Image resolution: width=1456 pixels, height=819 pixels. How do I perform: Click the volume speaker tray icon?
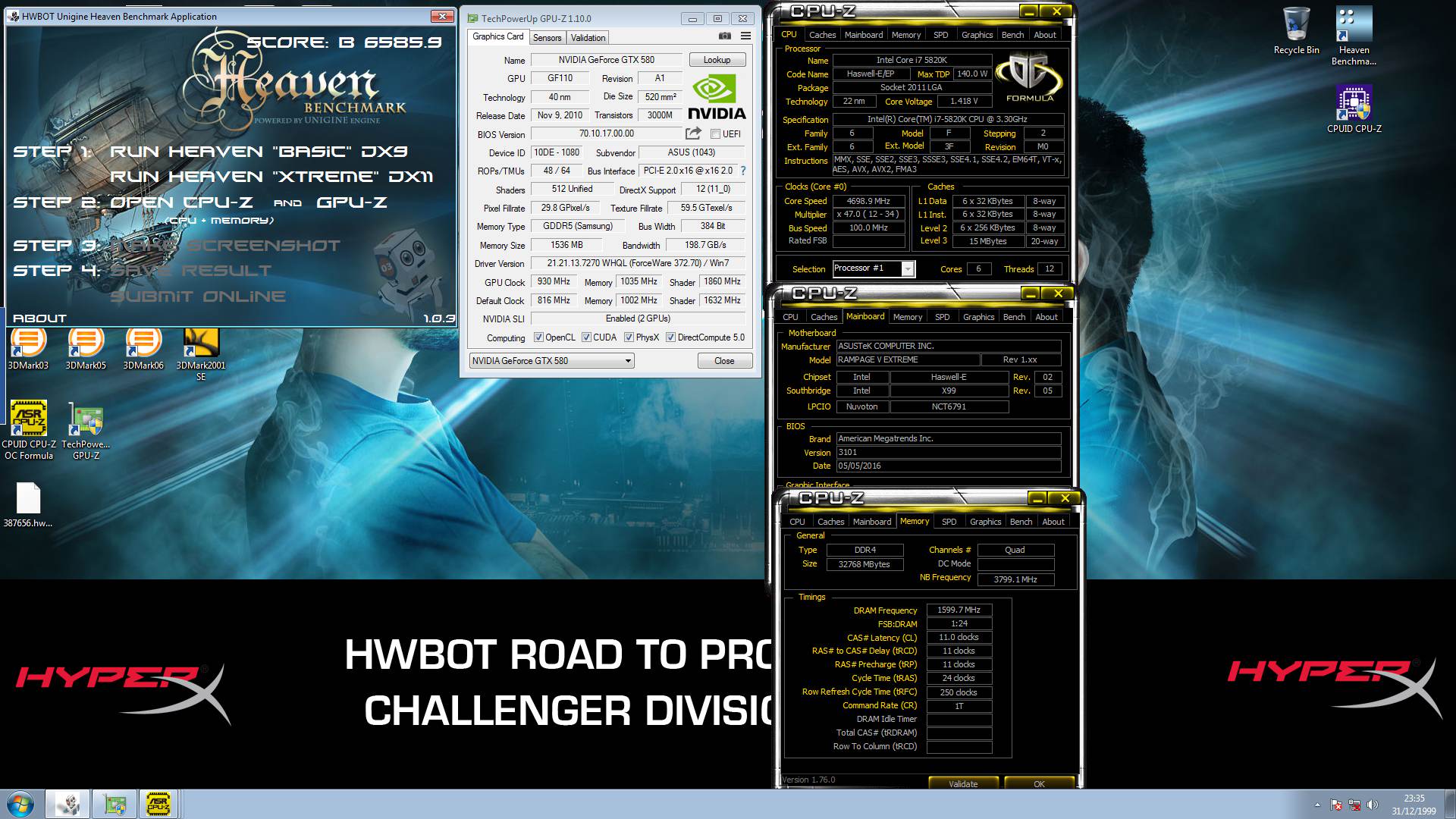(x=1373, y=805)
